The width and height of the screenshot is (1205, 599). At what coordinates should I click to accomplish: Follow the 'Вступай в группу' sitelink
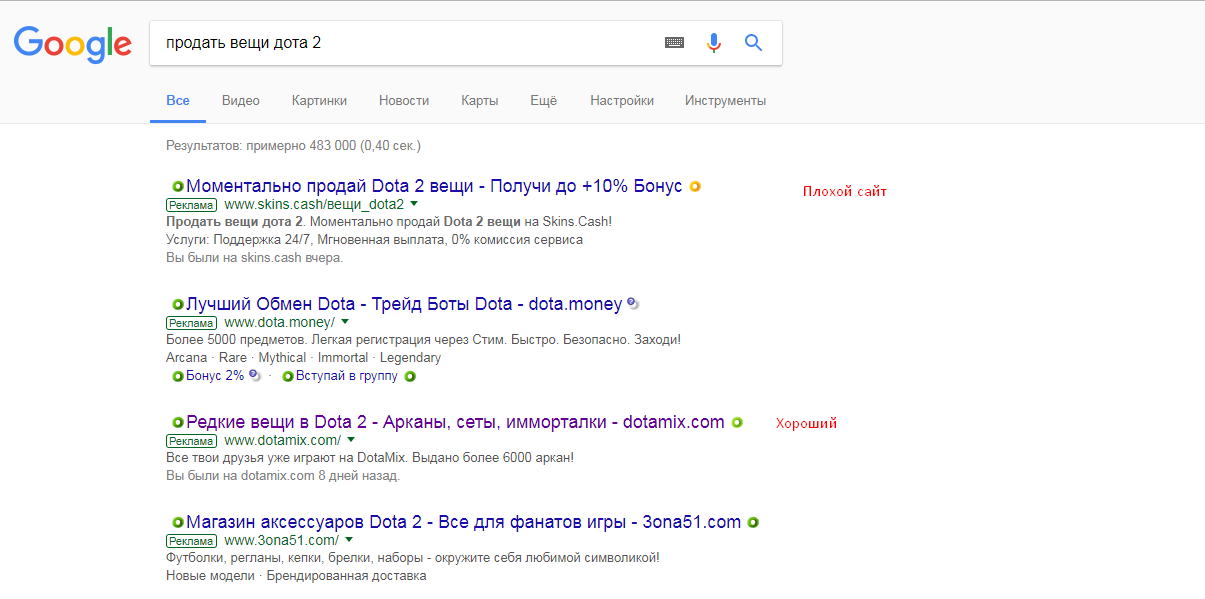[347, 376]
